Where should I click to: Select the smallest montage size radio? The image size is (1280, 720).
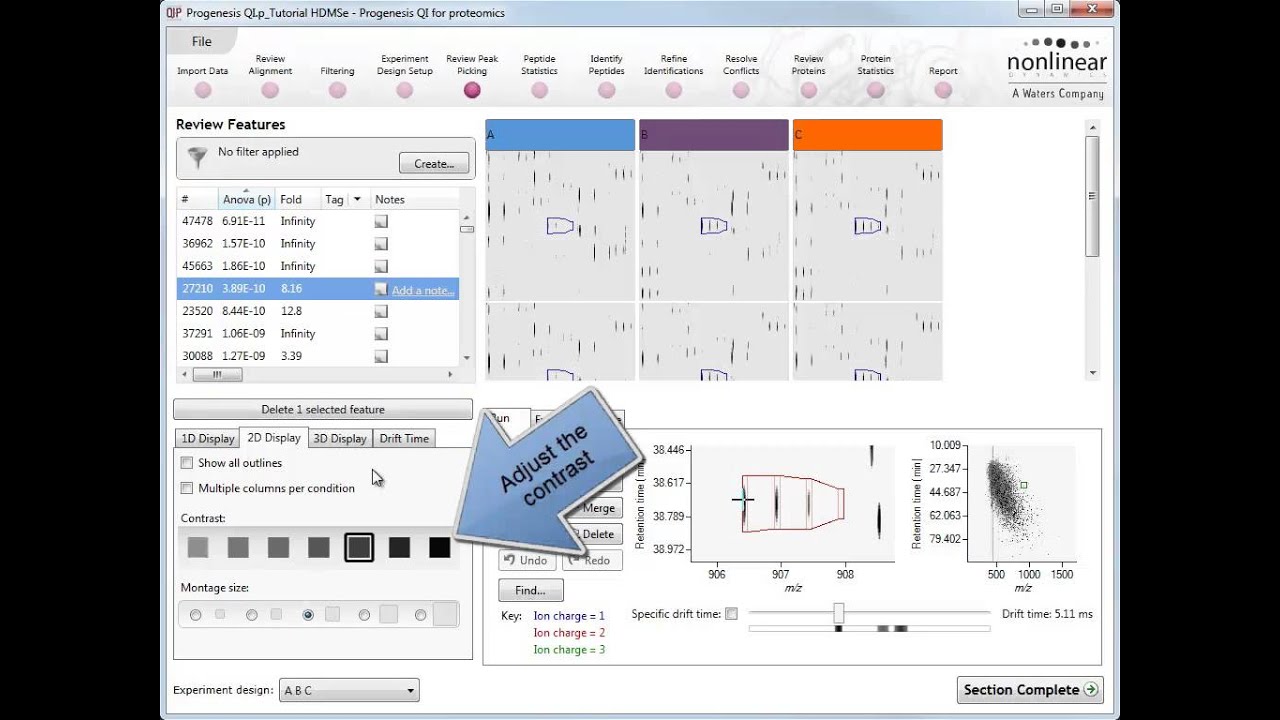pos(196,615)
